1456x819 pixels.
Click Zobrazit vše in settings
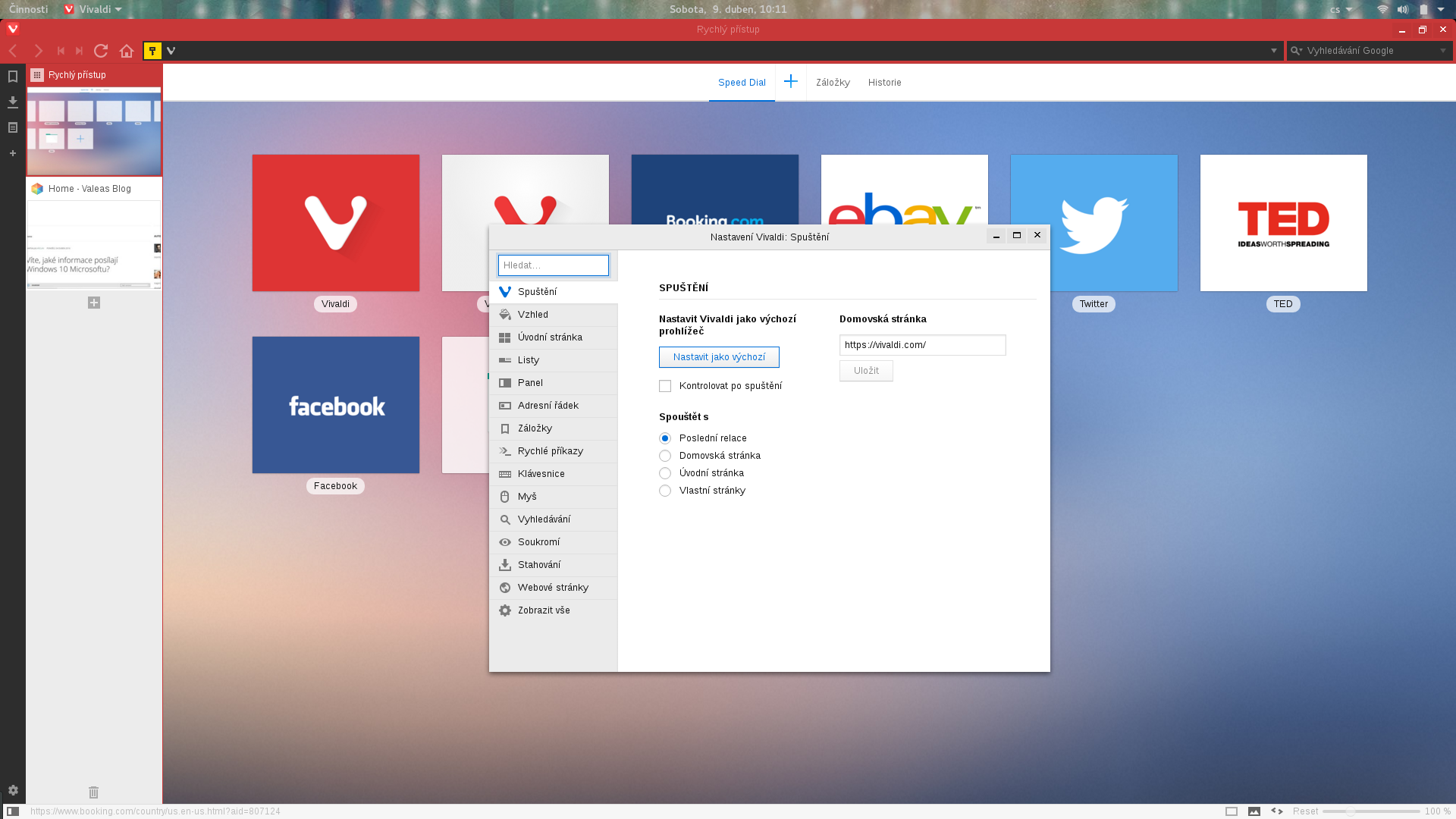pos(554,610)
